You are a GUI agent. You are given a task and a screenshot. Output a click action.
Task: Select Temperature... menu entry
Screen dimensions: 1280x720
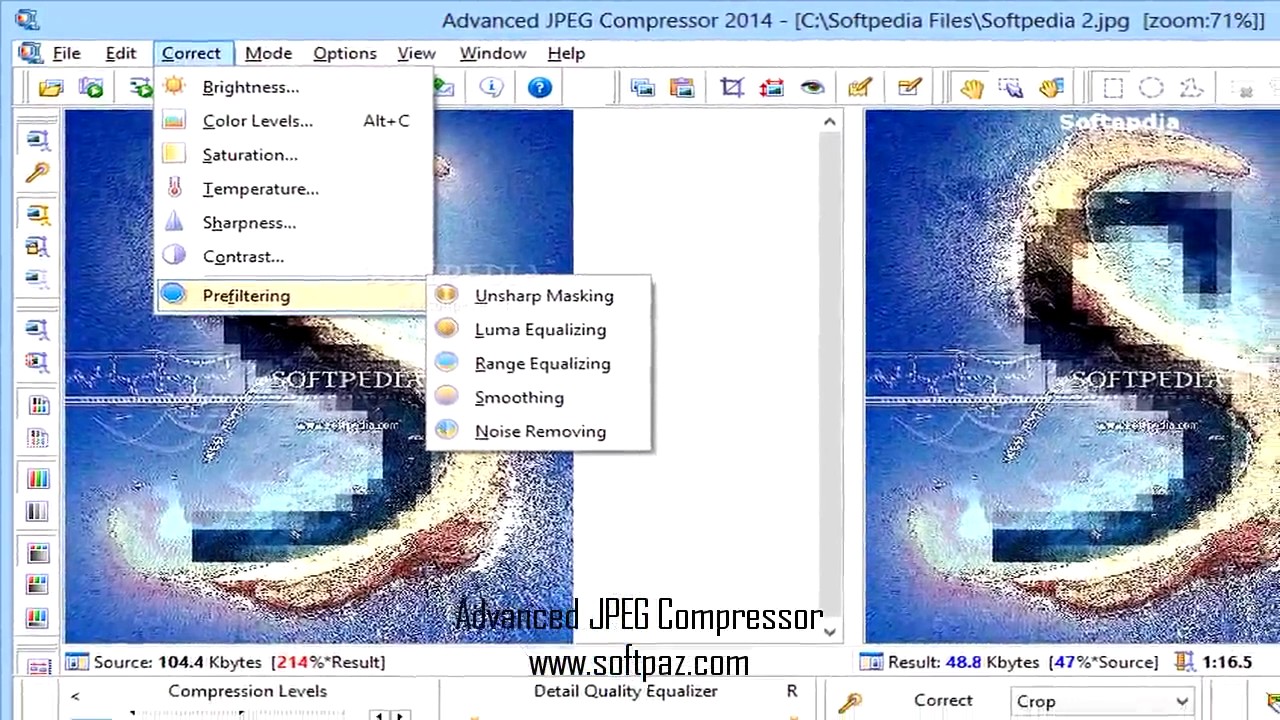click(x=294, y=189)
